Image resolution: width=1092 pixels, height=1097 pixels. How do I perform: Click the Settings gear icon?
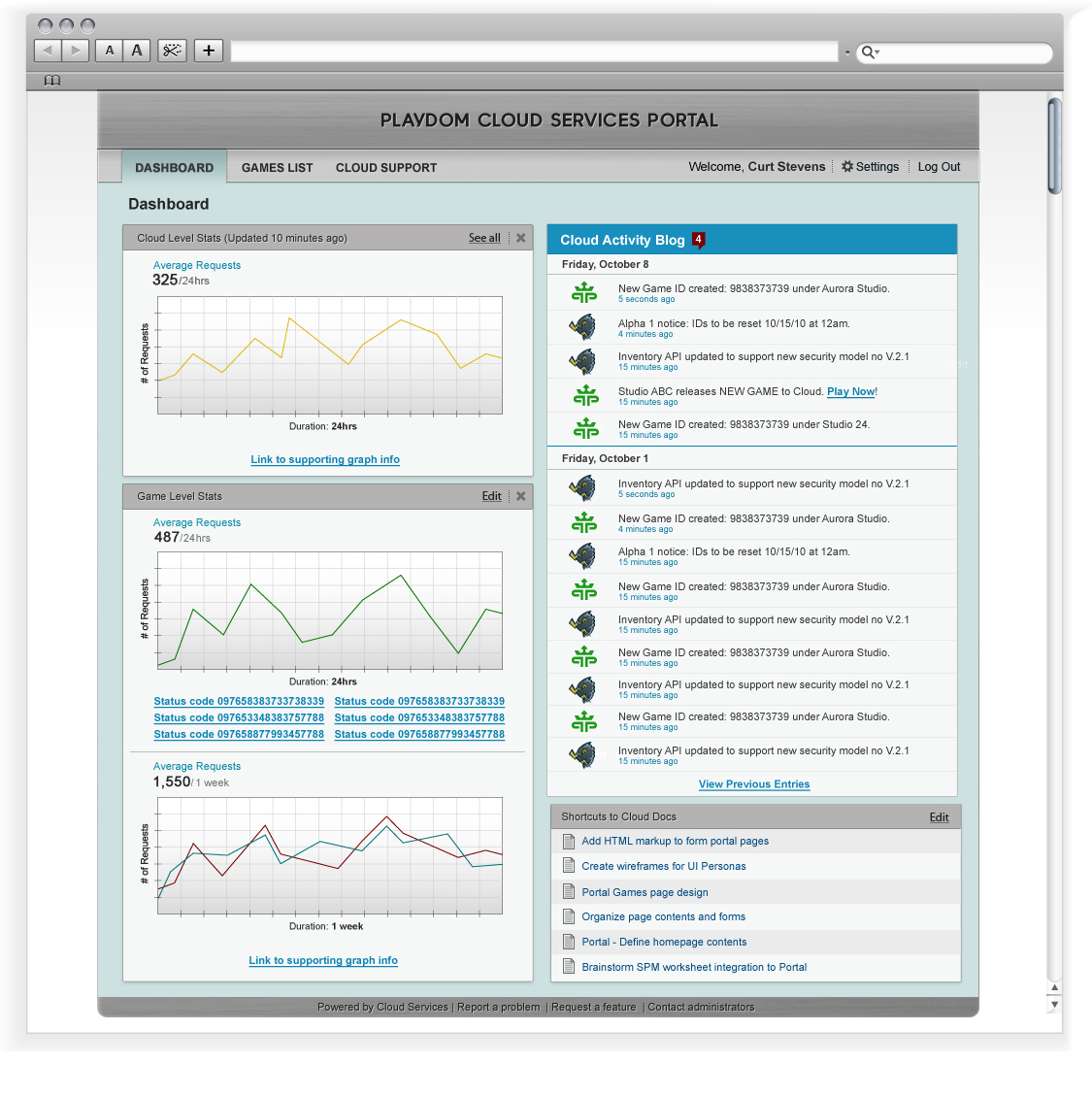[x=847, y=167]
